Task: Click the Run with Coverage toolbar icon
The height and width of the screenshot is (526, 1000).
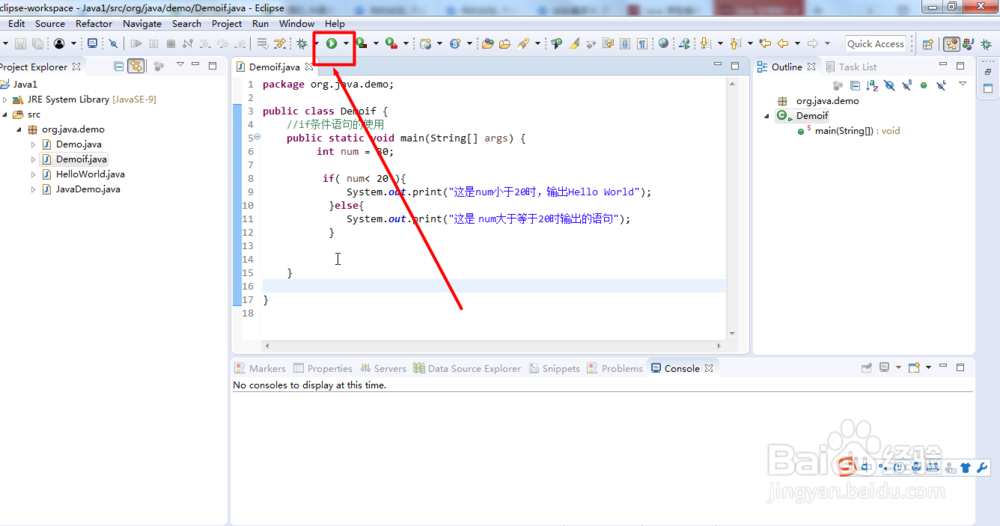Action: pyautogui.click(x=362, y=43)
